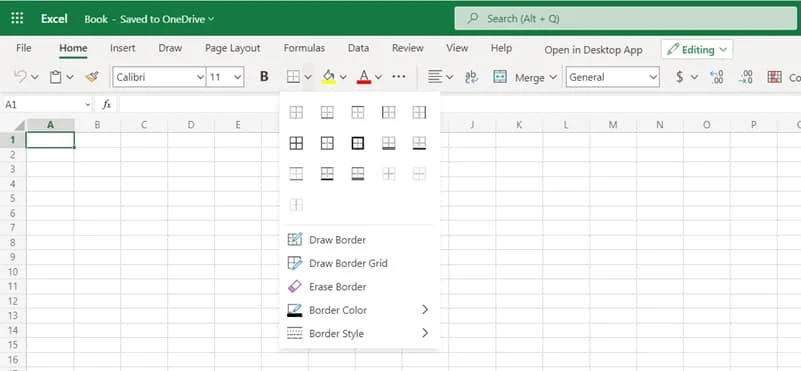This screenshot has height=371, width=801.
Task: Click the text alignment icon
Action: (x=435, y=77)
